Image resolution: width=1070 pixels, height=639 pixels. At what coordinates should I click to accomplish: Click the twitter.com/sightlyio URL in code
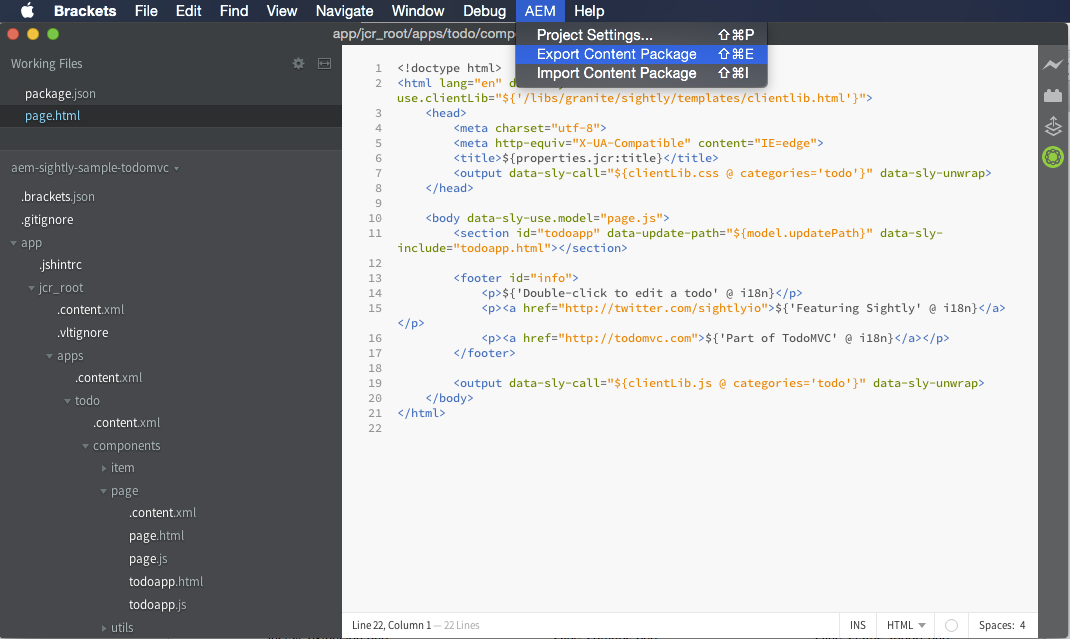click(663, 309)
